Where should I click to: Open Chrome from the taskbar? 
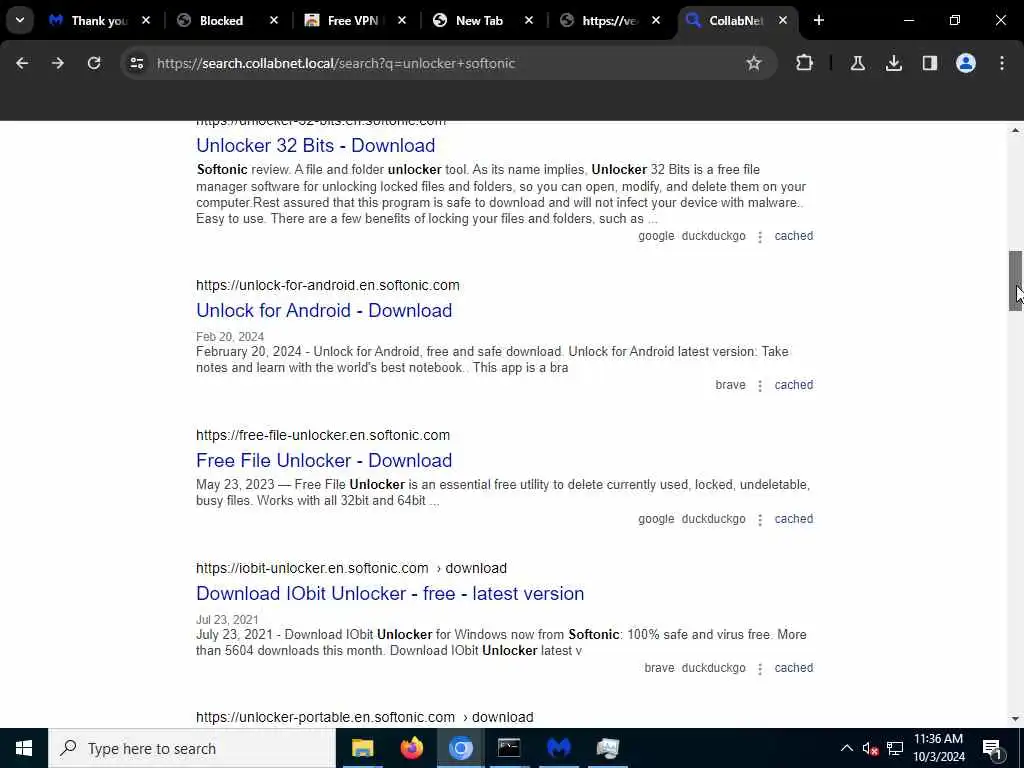(x=460, y=748)
